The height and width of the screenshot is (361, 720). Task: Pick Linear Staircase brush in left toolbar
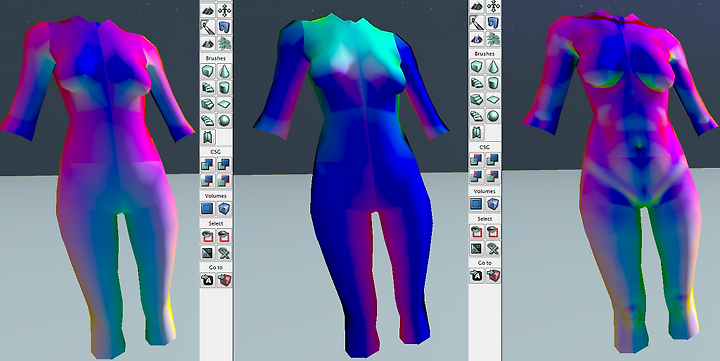[x=208, y=104]
